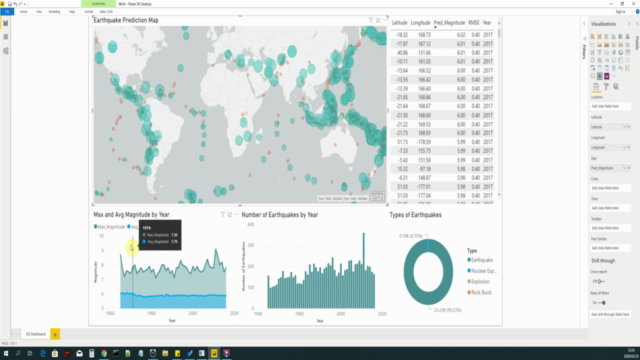Screen dimensions: 640x360
Task: Remove the Latitude field with its X
Action: point(629,127)
